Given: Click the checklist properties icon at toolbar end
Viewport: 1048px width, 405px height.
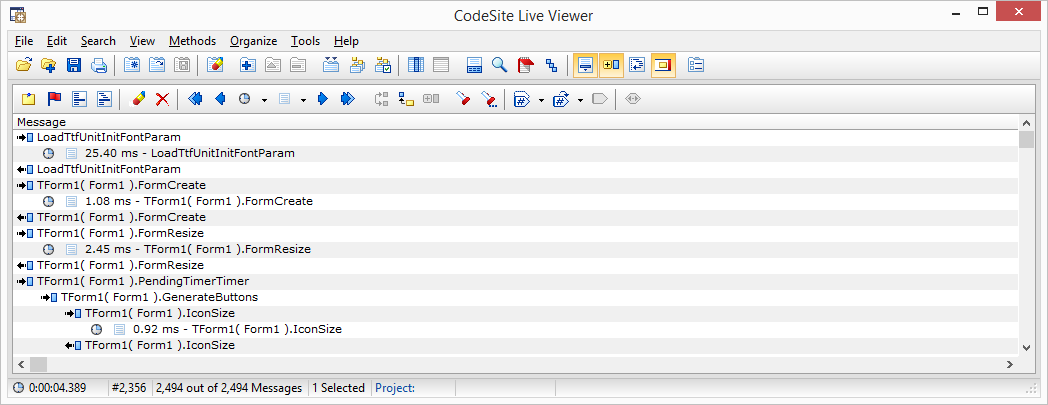Looking at the screenshot, I should tap(696, 65).
